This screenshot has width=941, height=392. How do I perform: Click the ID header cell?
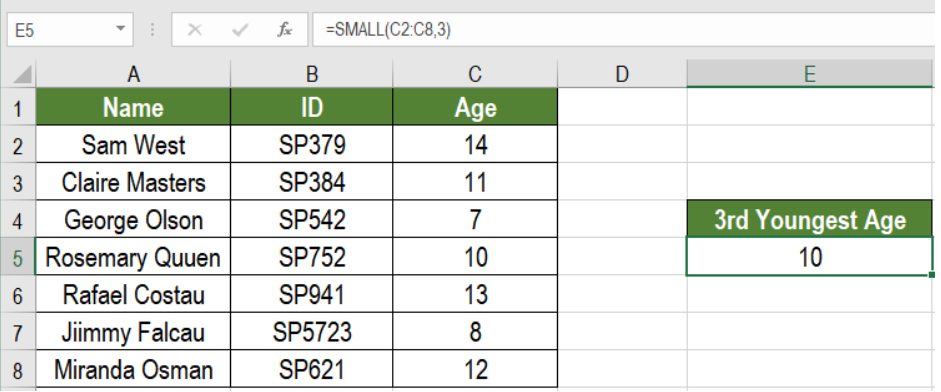(312, 107)
